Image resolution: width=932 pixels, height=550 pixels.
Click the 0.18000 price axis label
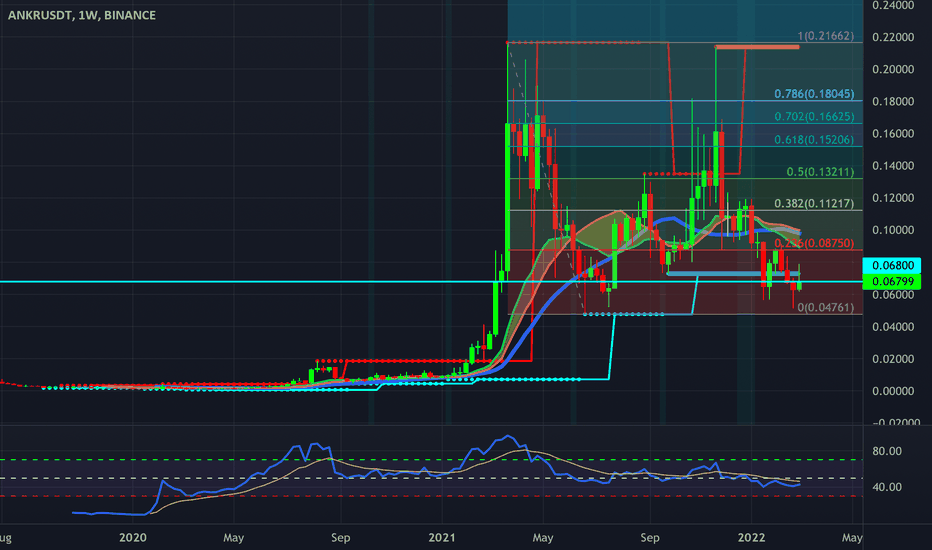[x=893, y=101]
